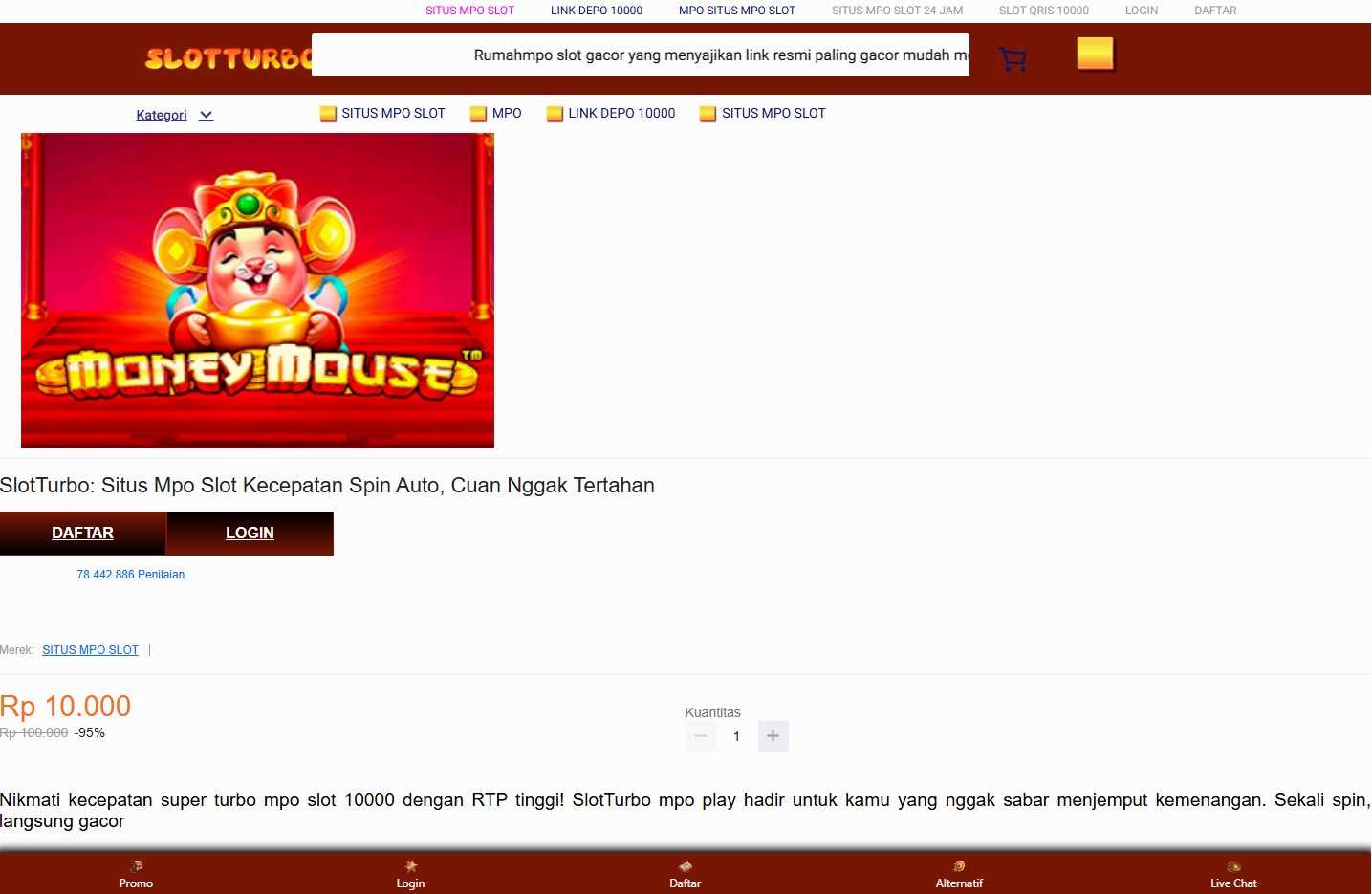The image size is (1372, 894).
Task: Click the -95% discount label
Action: click(90, 733)
